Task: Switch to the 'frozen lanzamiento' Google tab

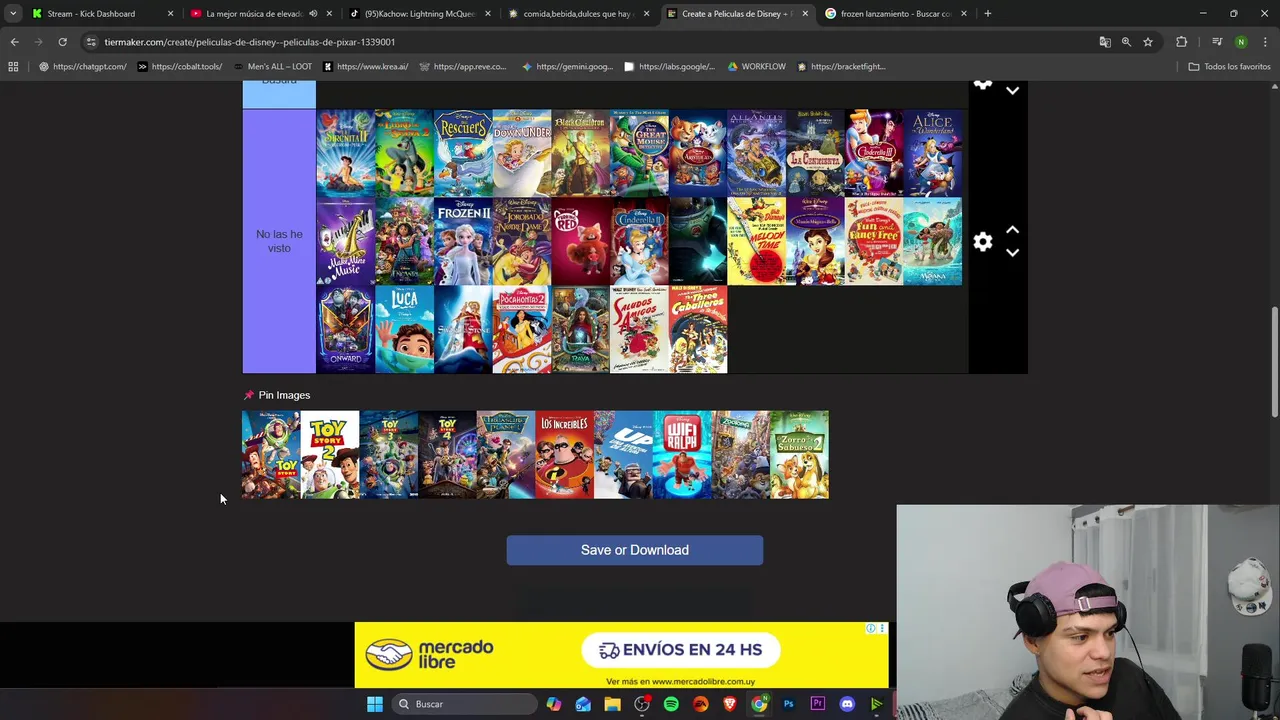Action: [x=895, y=14]
